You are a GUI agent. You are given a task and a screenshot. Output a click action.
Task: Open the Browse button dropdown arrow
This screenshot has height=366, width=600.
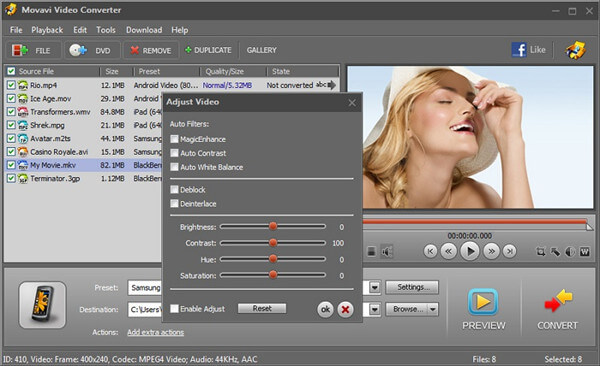(433, 309)
